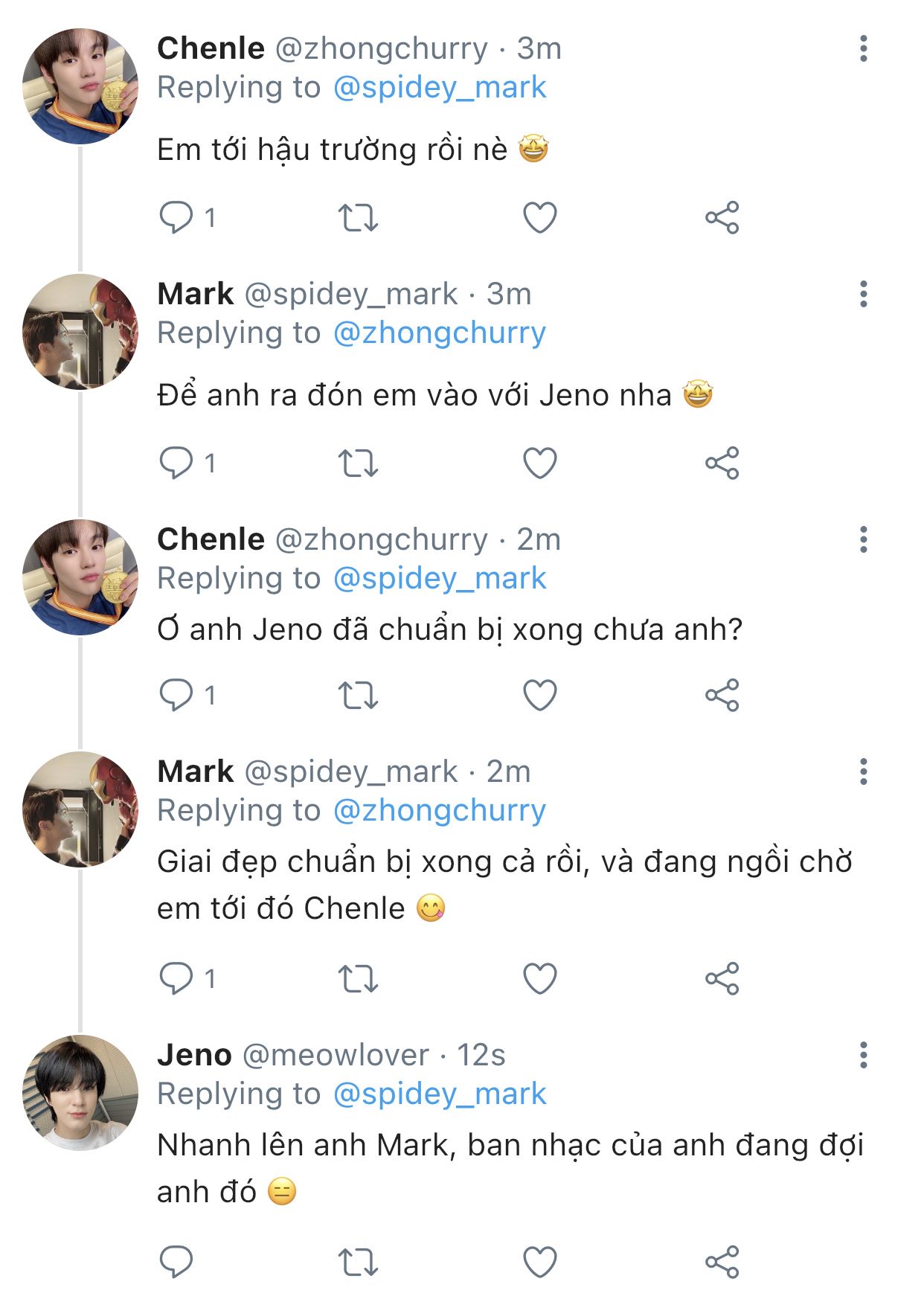Like Jeno's tweet from @meowlover
Image resolution: width=924 pixels, height=1296 pixels.
(540, 1262)
